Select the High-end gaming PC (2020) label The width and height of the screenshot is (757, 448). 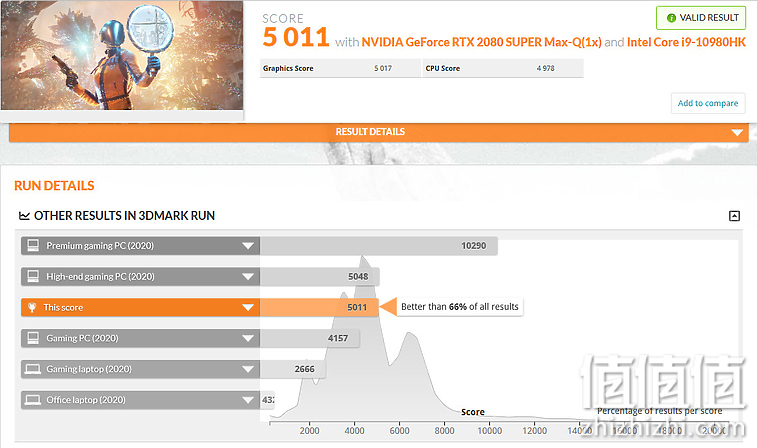click(x=100, y=277)
